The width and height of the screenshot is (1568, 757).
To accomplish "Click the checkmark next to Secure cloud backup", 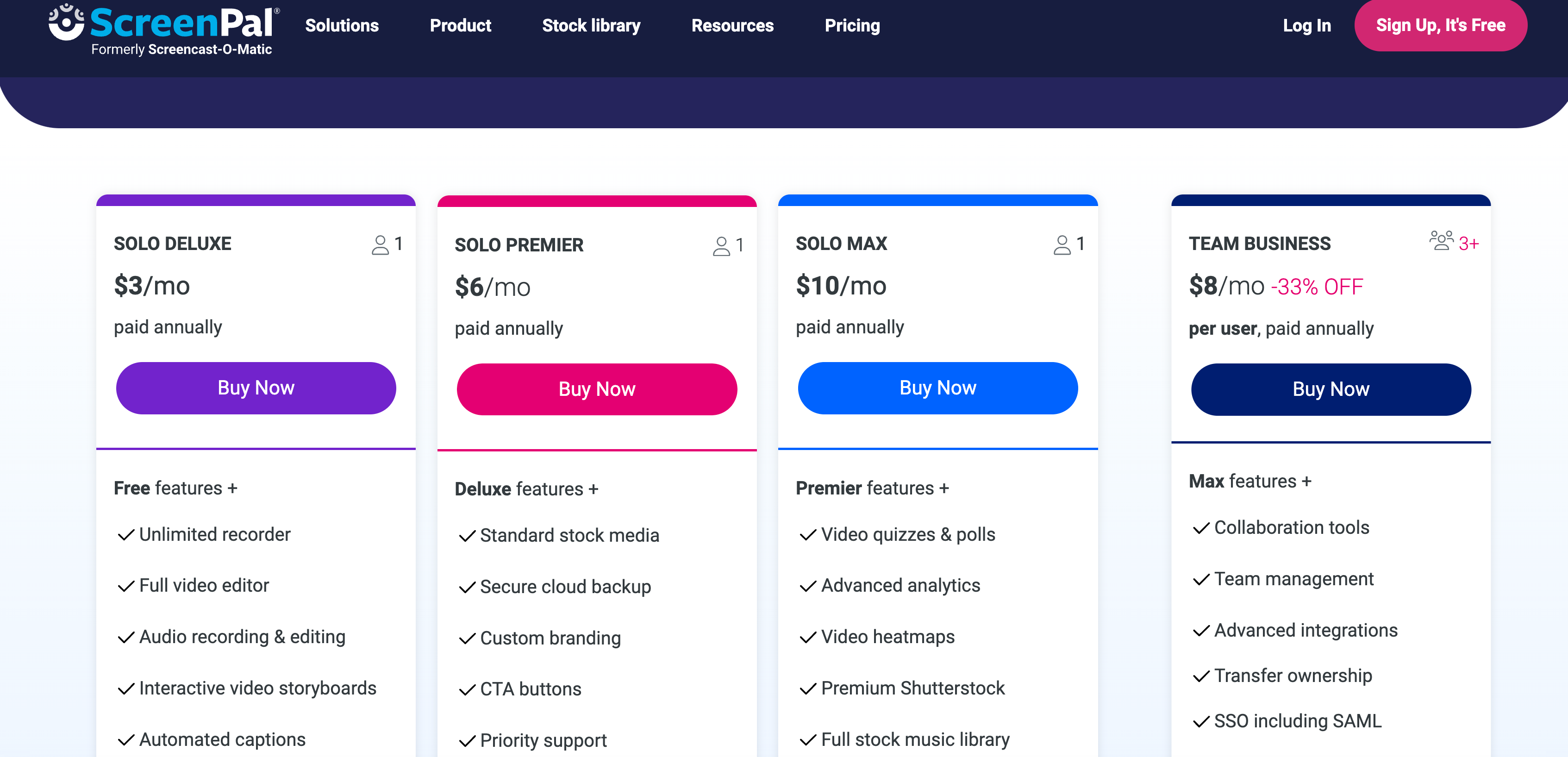I will 466,587.
